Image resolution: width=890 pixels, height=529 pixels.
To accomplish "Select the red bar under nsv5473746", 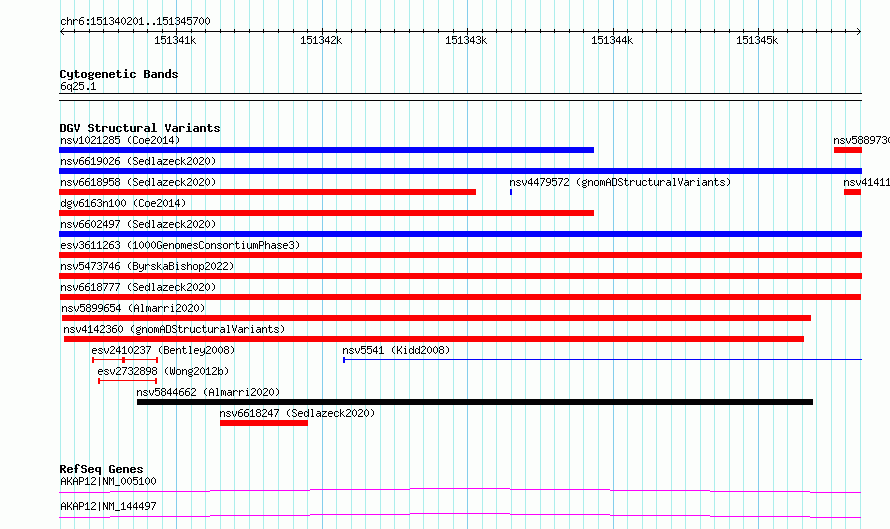I will coord(460,276).
